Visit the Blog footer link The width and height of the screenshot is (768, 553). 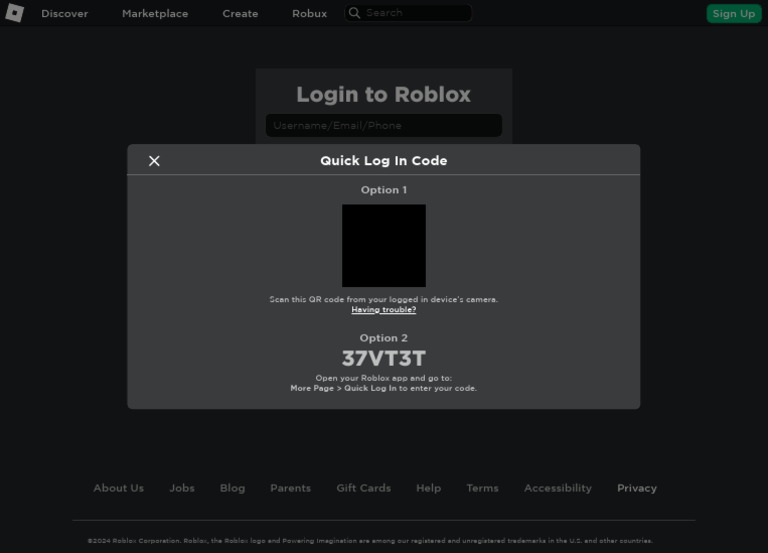232,488
